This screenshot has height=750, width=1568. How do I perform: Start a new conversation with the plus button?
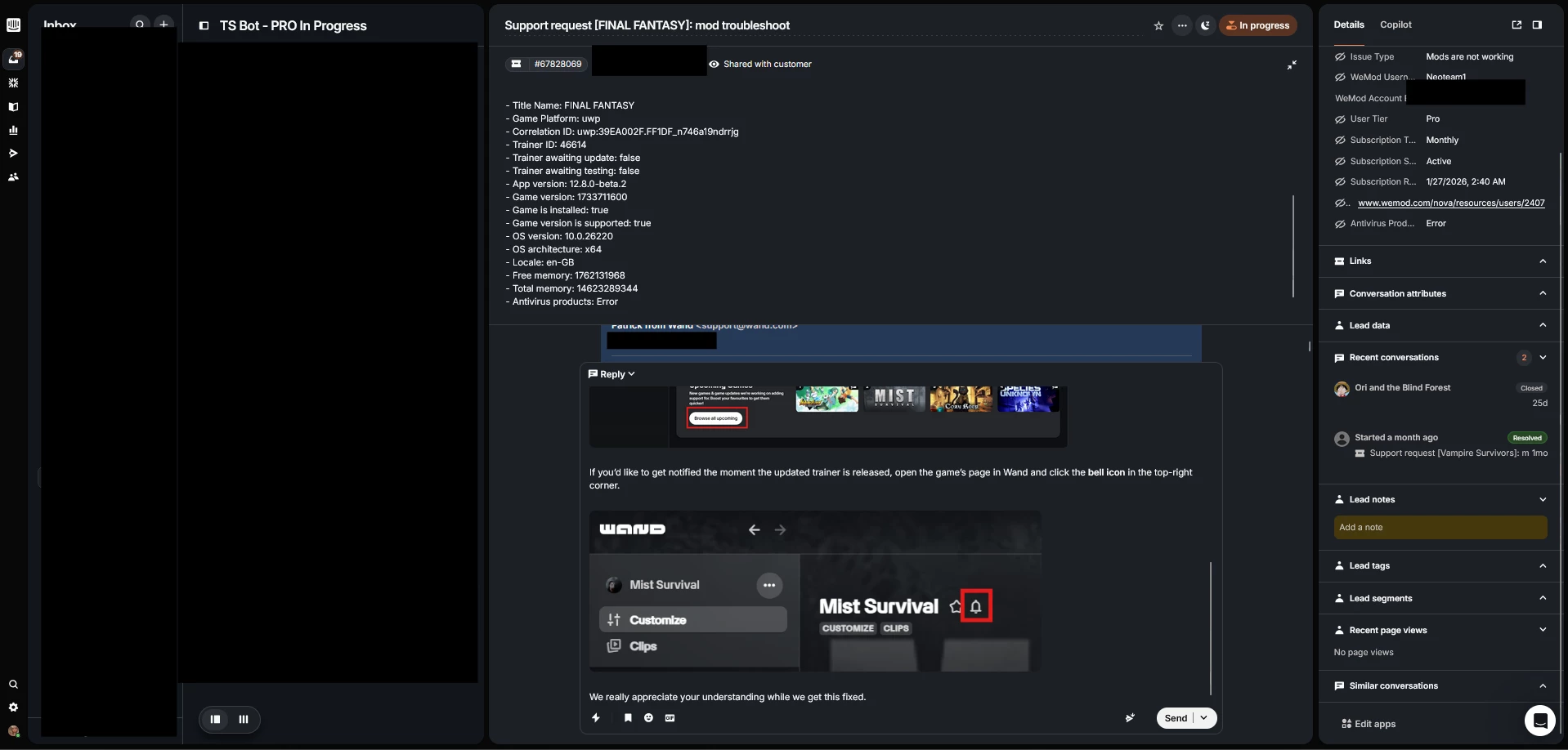(x=164, y=25)
